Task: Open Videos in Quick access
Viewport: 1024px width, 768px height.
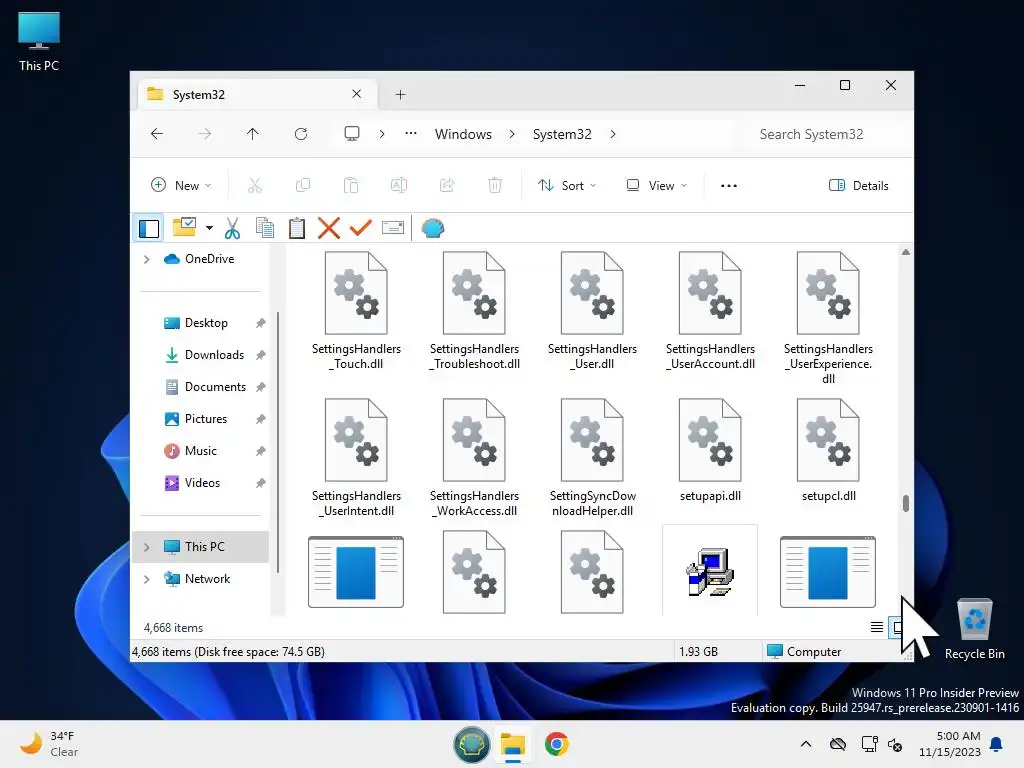Action: pyautogui.click(x=202, y=483)
